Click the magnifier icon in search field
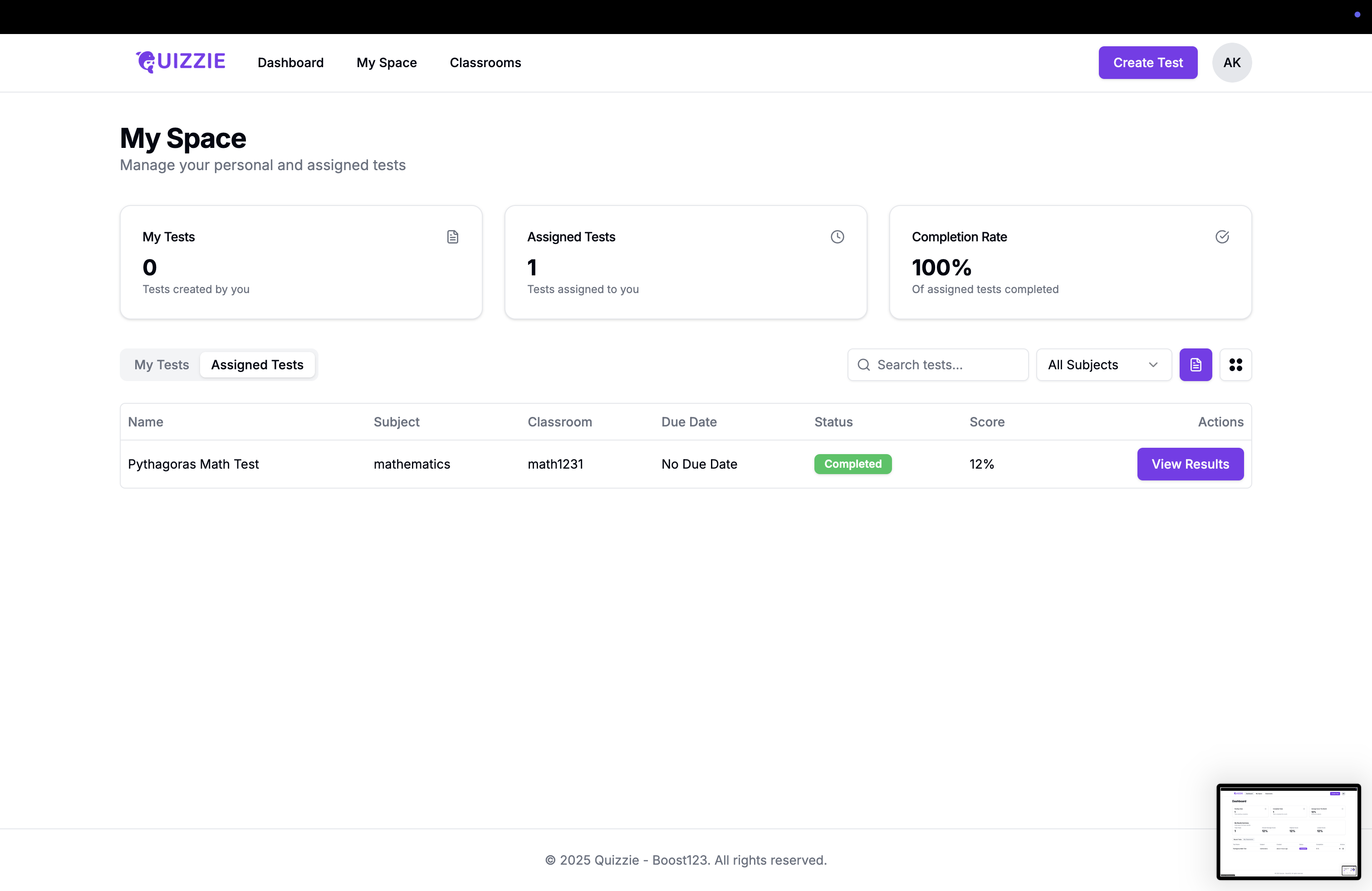1372x891 pixels. pos(863,365)
